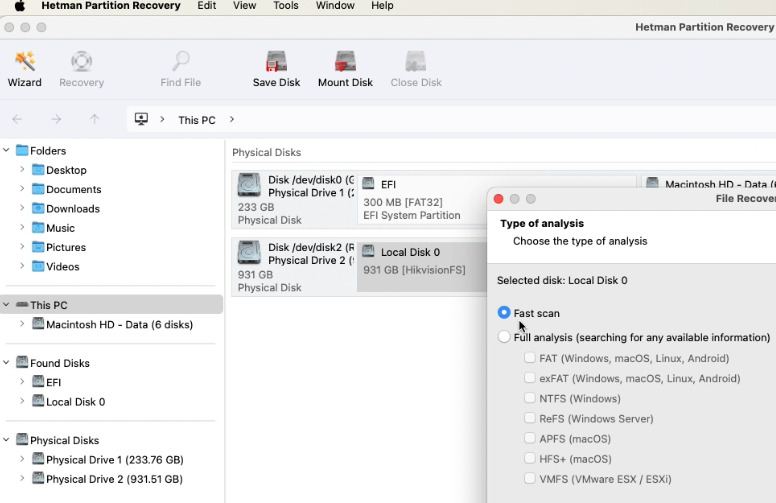Close the File Recovery dialog window

[498, 199]
